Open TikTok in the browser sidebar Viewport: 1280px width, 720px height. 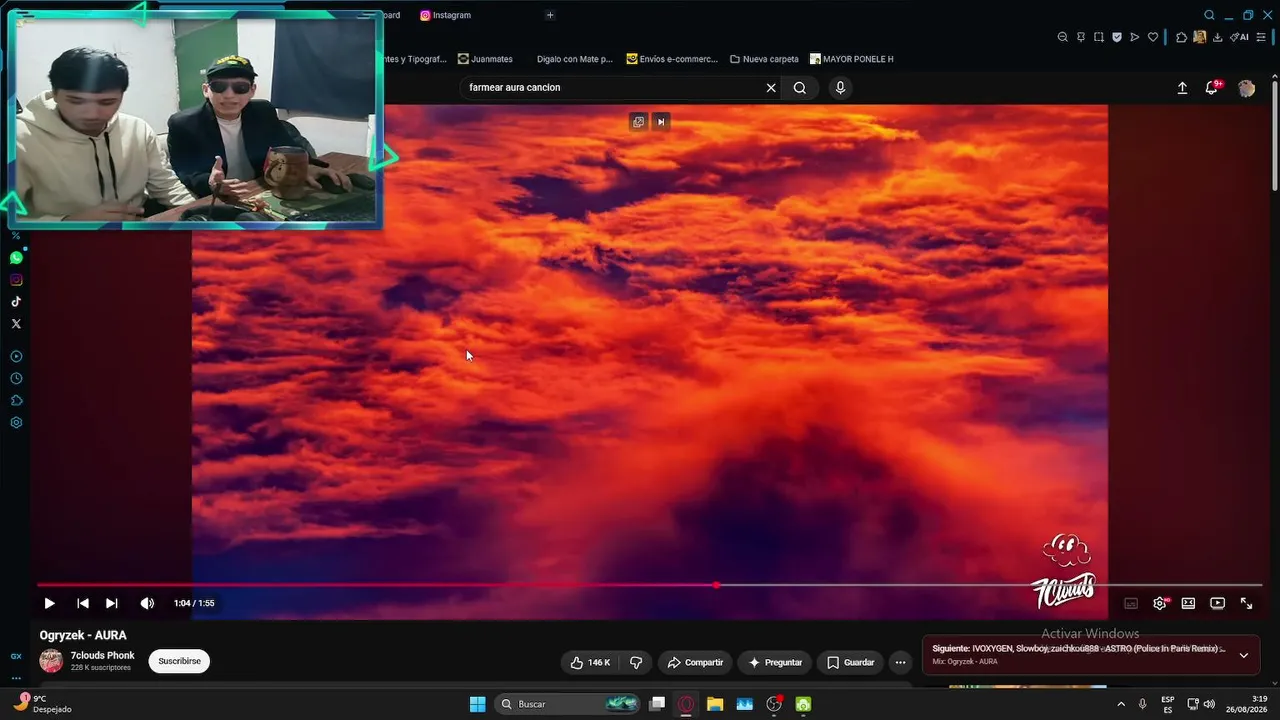click(16, 302)
